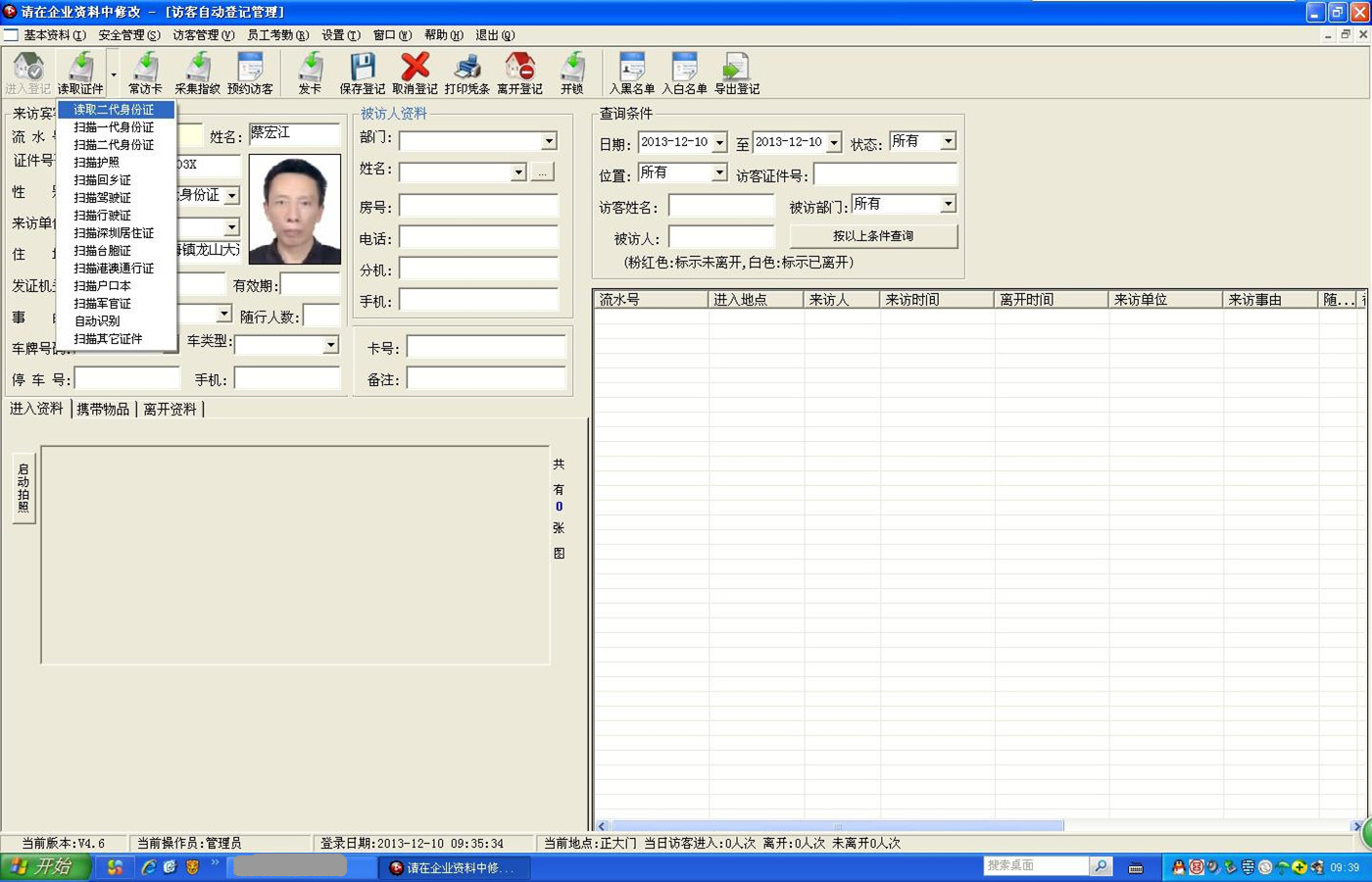Click the Windows 开始 start button
1372x882 pixels.
click(45, 867)
